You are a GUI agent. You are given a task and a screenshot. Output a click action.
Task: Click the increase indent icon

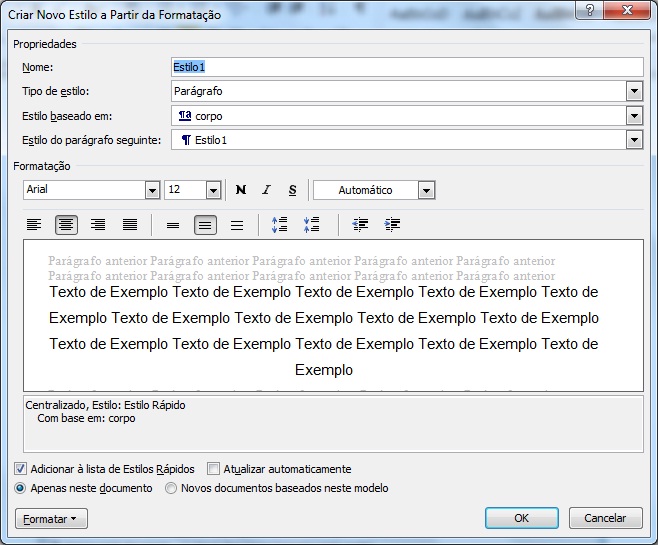point(392,225)
